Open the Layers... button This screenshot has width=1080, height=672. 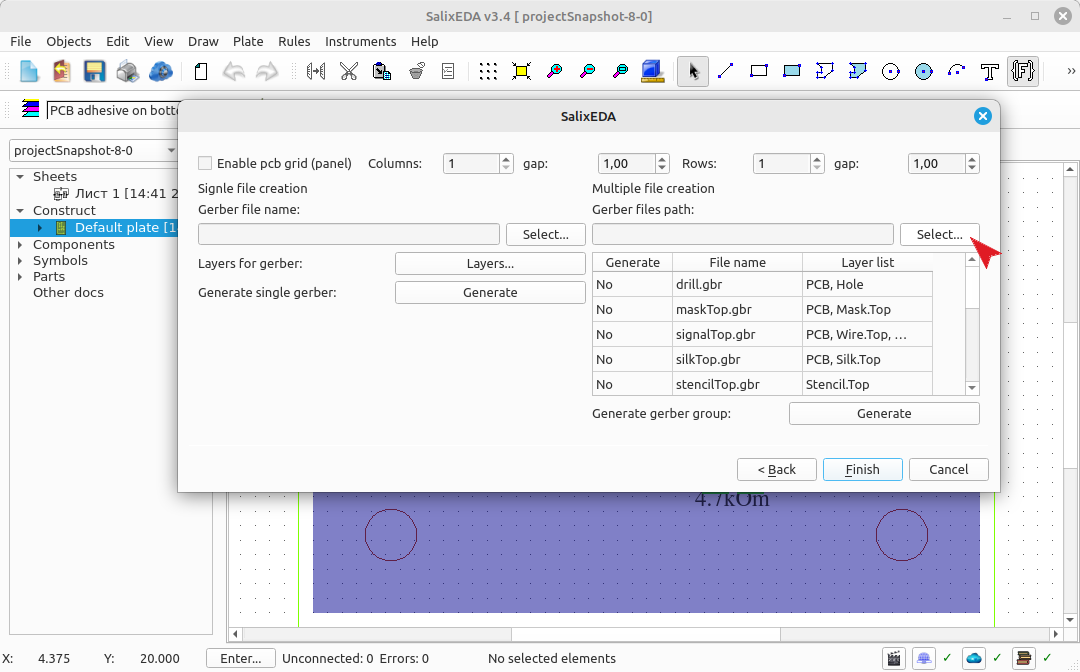coord(490,264)
